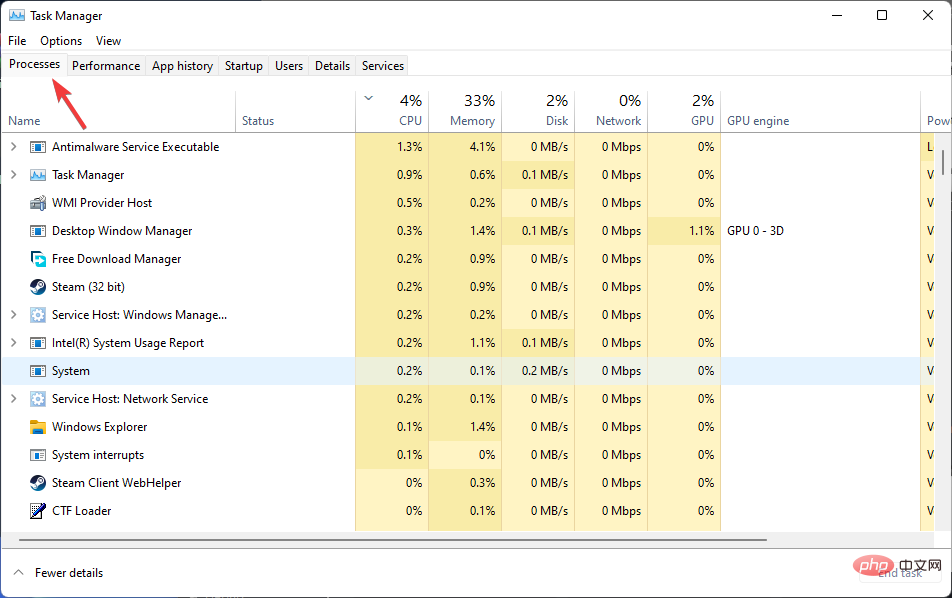Switch to the Performance tab
Image resolution: width=952 pixels, height=598 pixels.
point(105,65)
